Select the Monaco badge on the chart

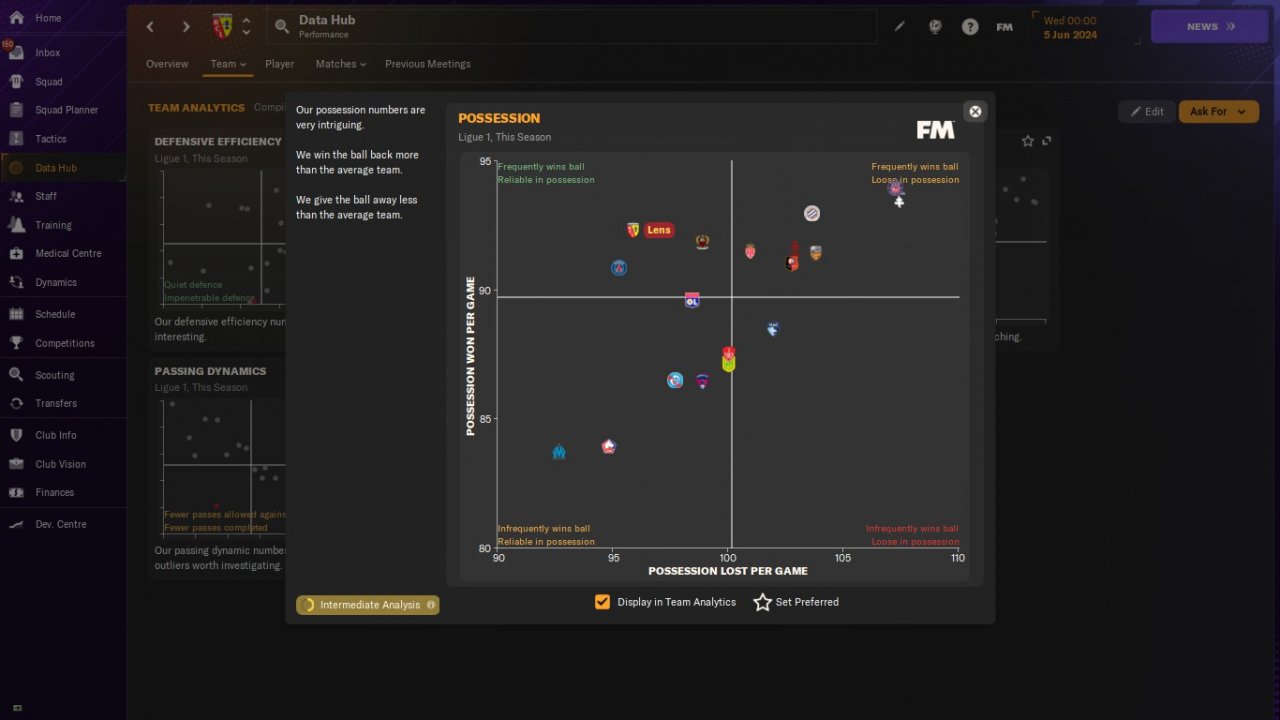pos(750,251)
